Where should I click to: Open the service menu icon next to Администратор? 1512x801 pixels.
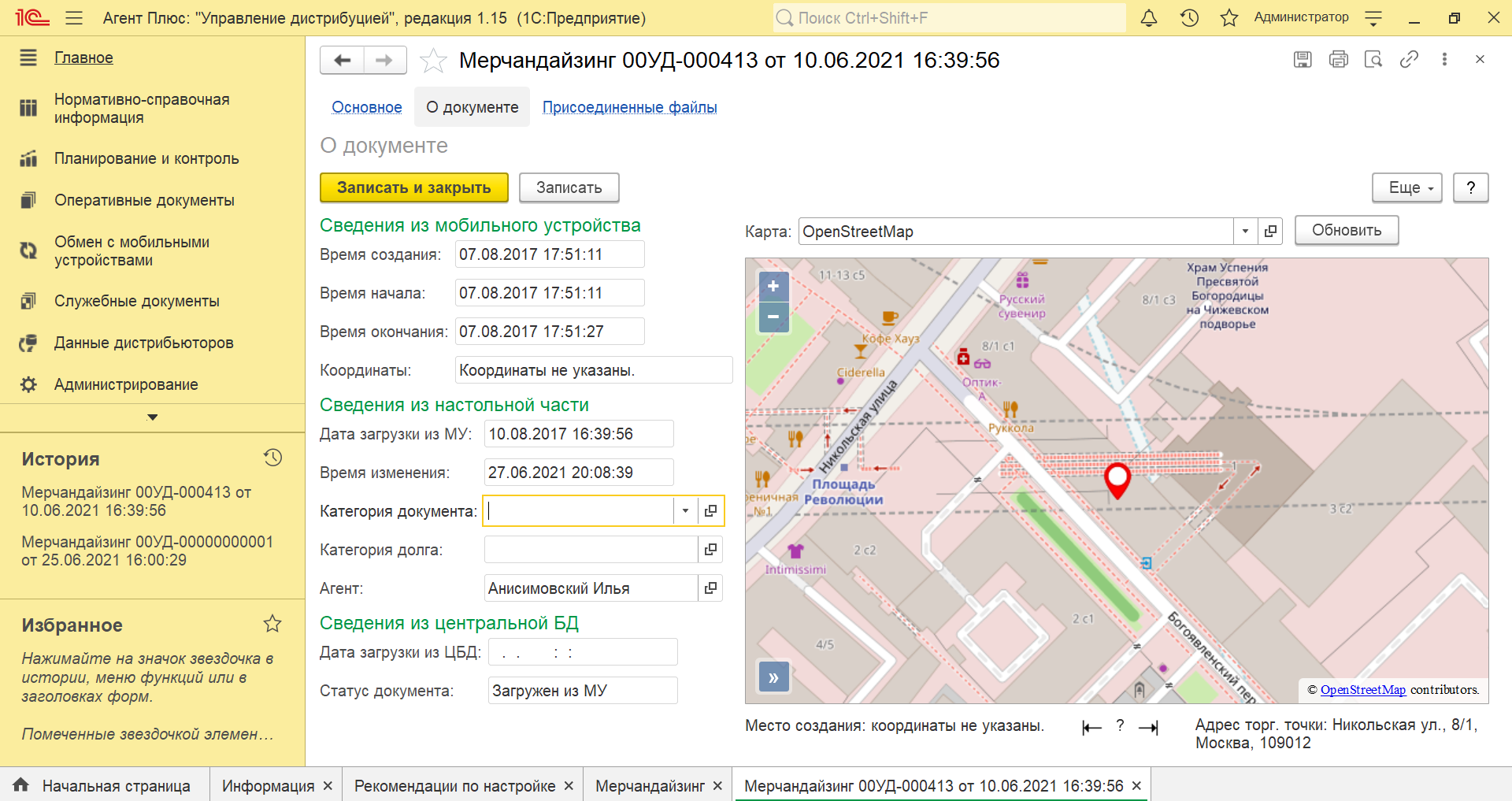tap(1373, 18)
